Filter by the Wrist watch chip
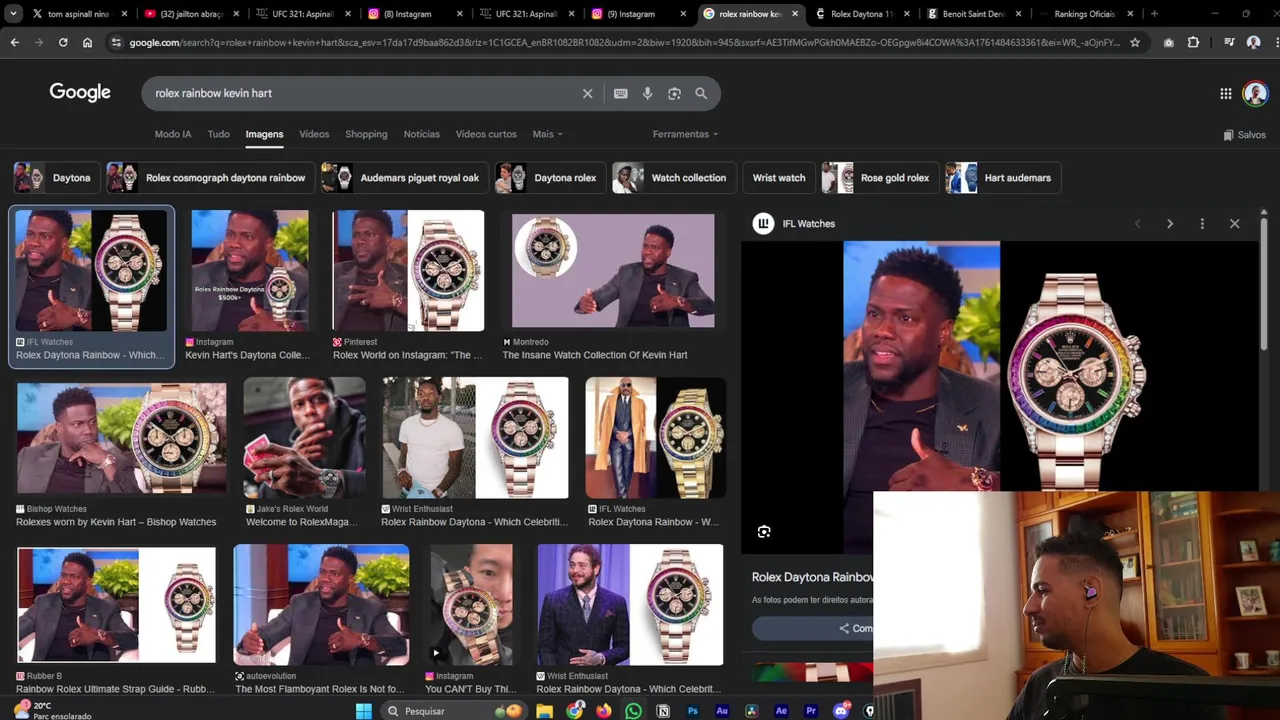 (x=779, y=178)
